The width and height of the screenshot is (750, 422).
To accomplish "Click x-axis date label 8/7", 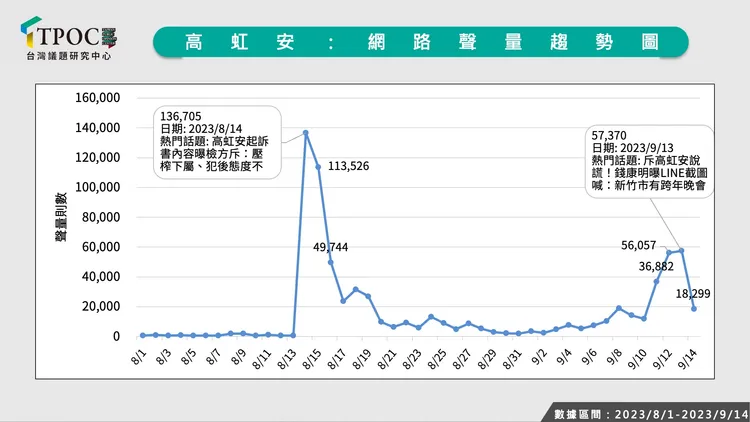I will (x=213, y=357).
